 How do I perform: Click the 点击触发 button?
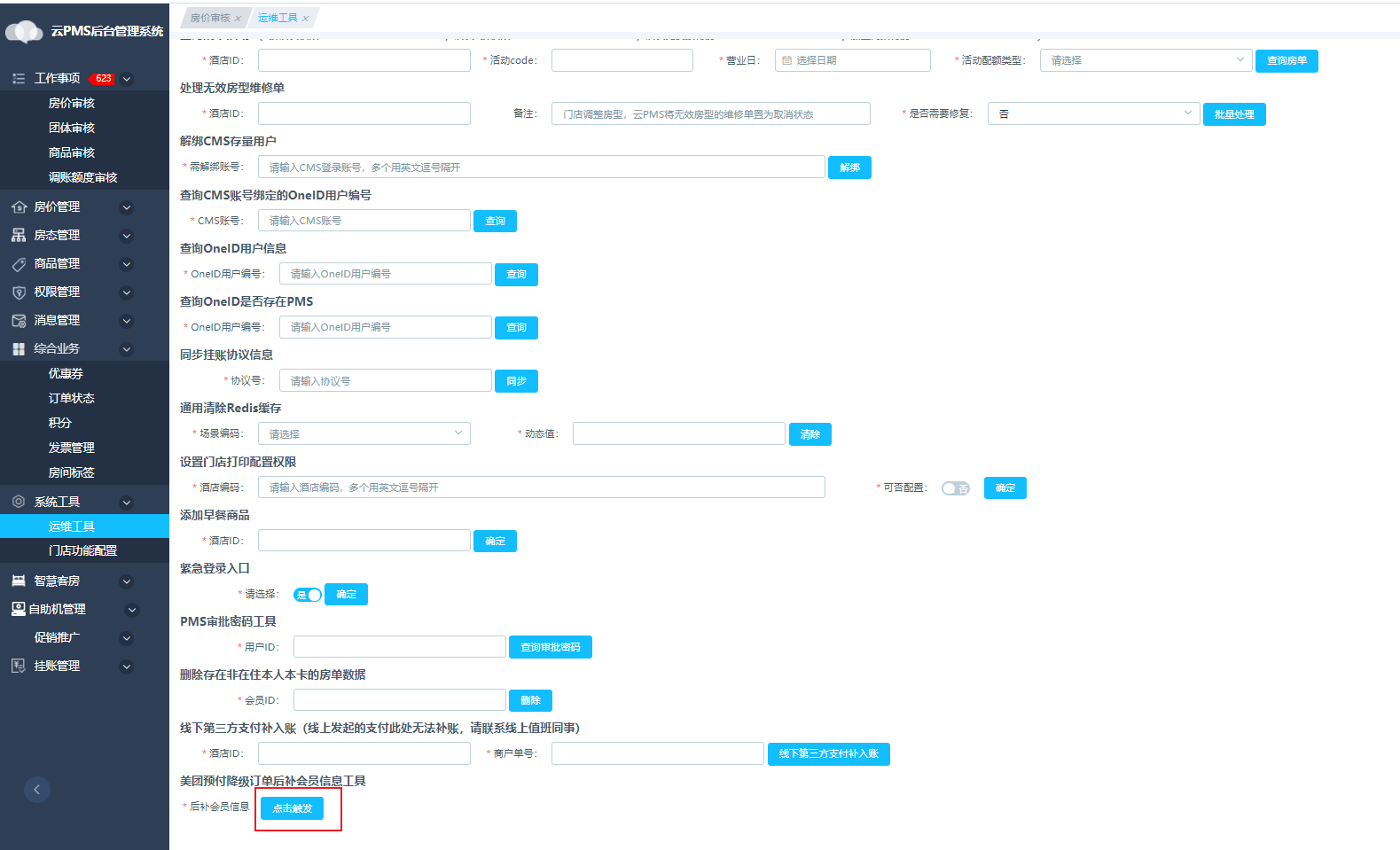[x=293, y=808]
